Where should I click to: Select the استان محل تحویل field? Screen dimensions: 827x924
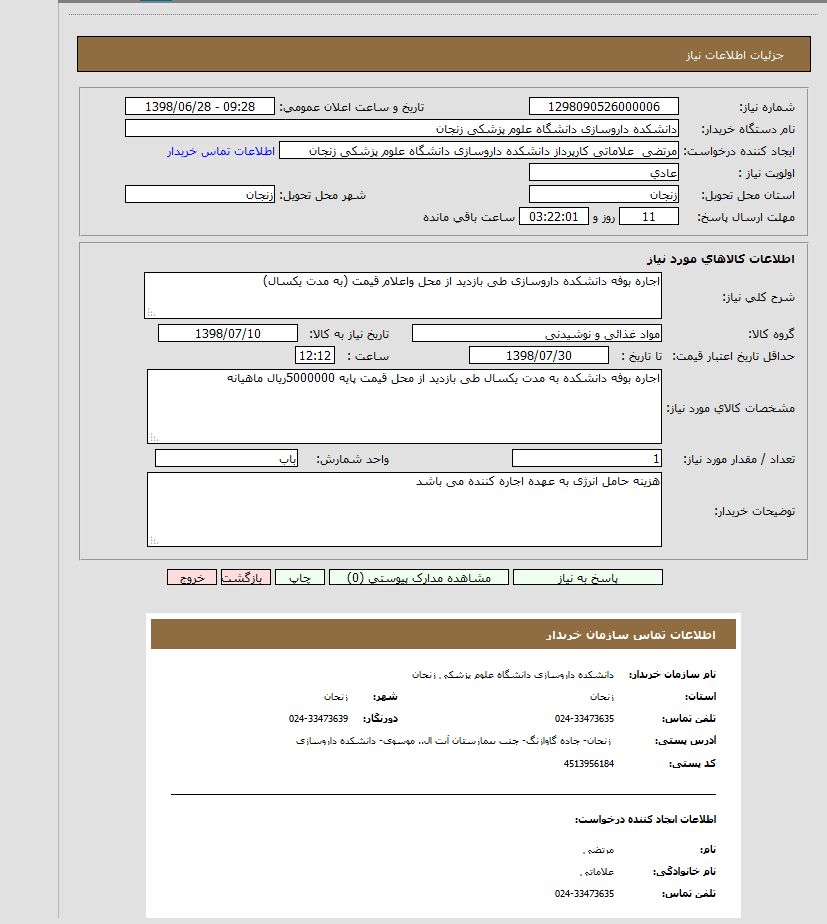point(603,195)
